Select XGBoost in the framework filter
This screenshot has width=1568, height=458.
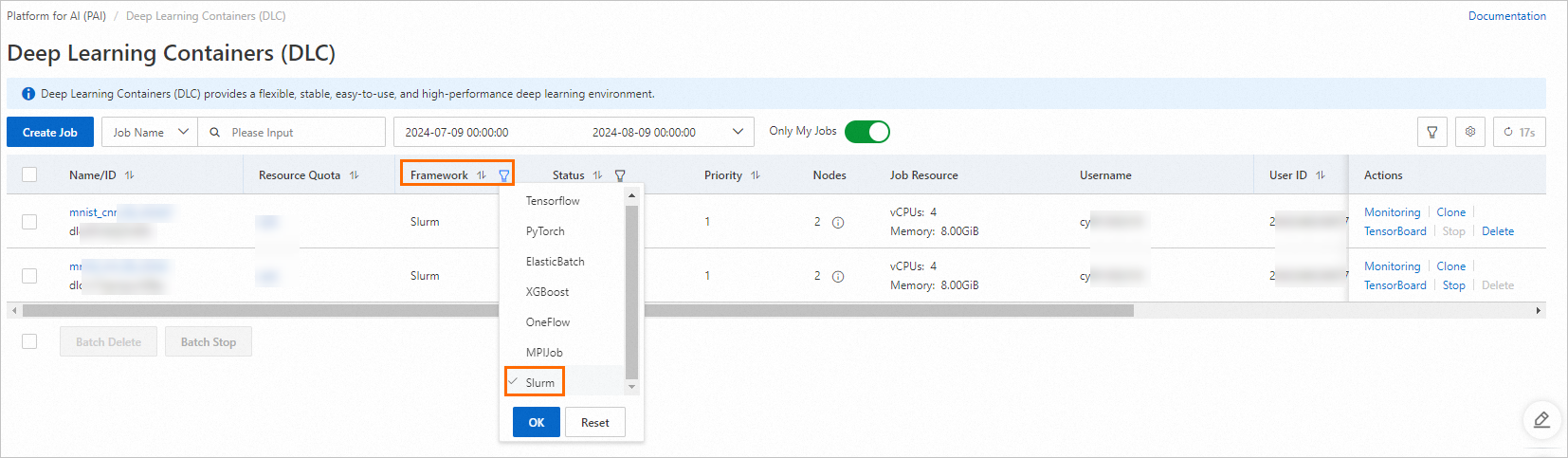pyautogui.click(x=547, y=292)
